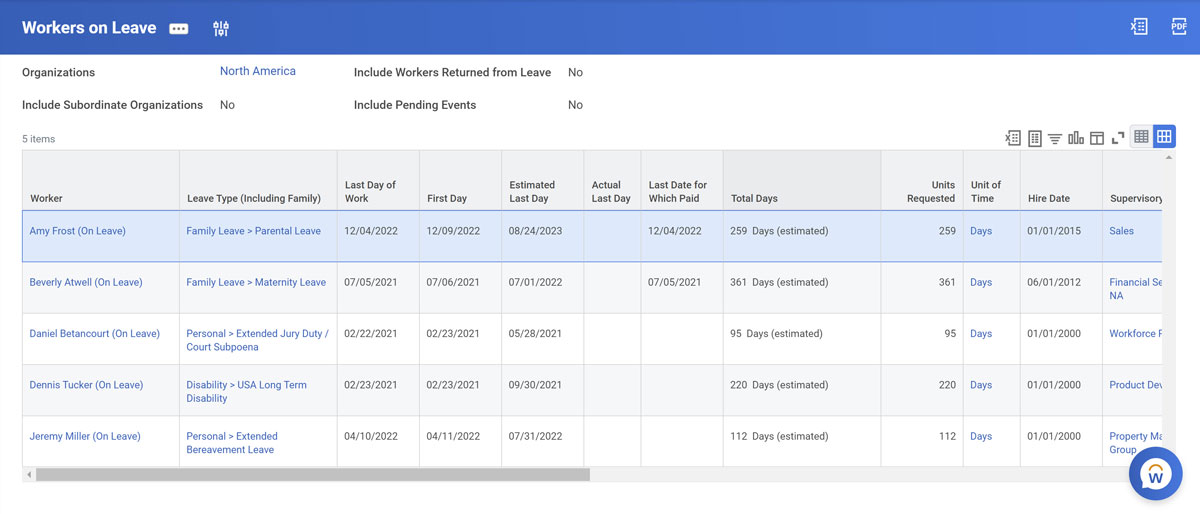This screenshot has width=1200, height=514.
Task: Open the related actions ellipsis beside the title
Action: (x=179, y=29)
